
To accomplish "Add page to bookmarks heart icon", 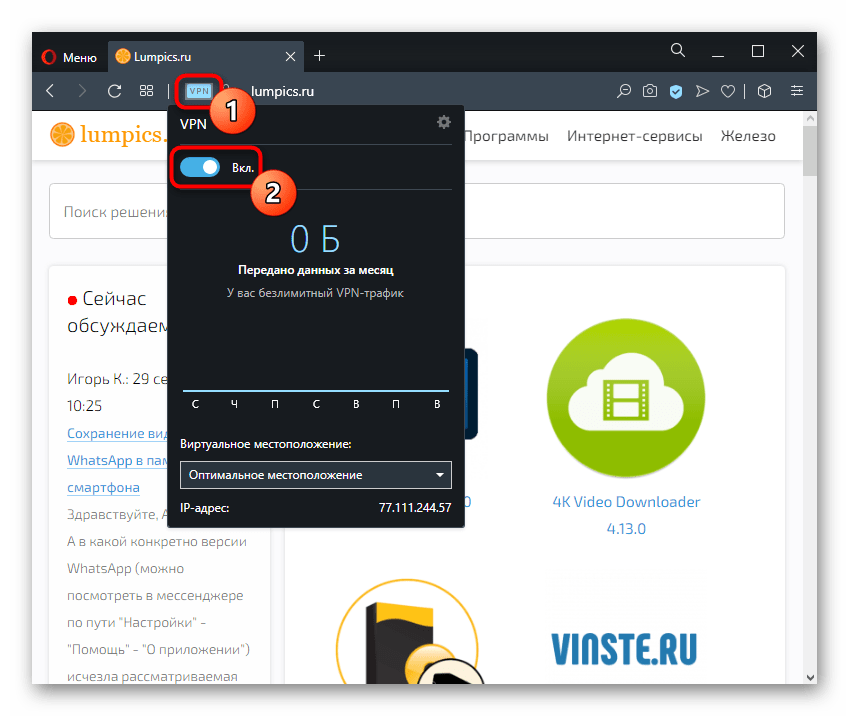I will 728,91.
